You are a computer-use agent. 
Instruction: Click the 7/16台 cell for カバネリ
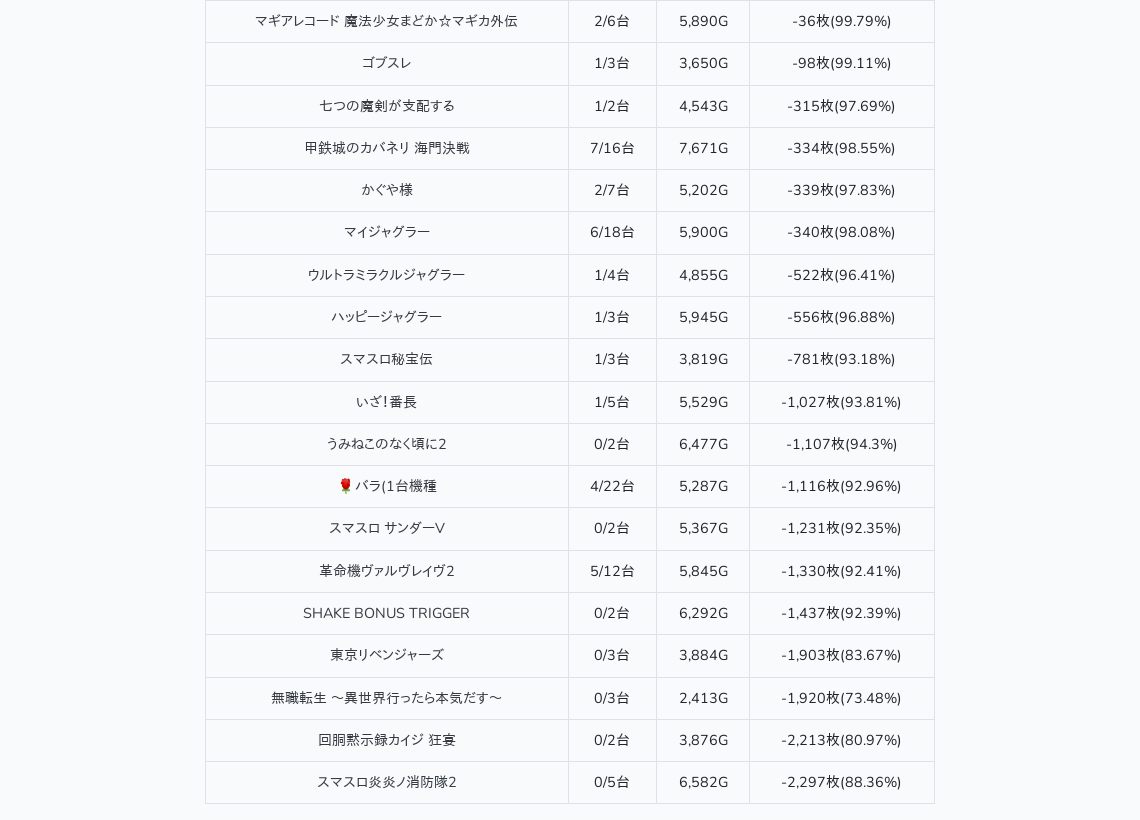pos(612,148)
